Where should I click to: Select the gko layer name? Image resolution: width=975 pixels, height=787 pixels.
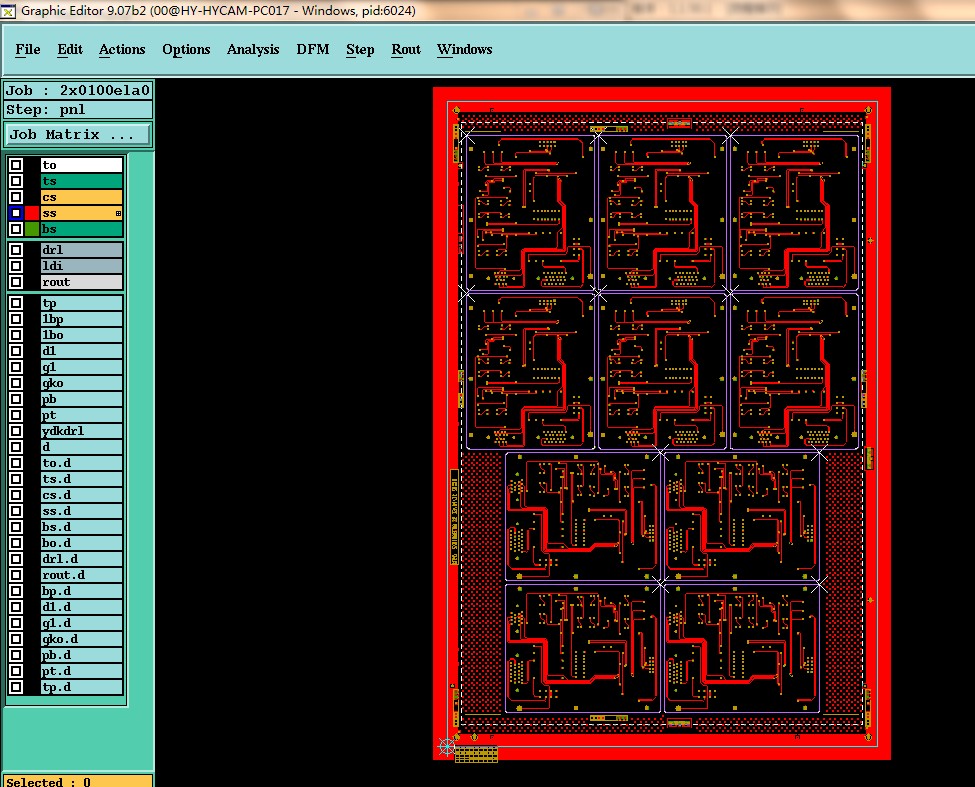81,384
